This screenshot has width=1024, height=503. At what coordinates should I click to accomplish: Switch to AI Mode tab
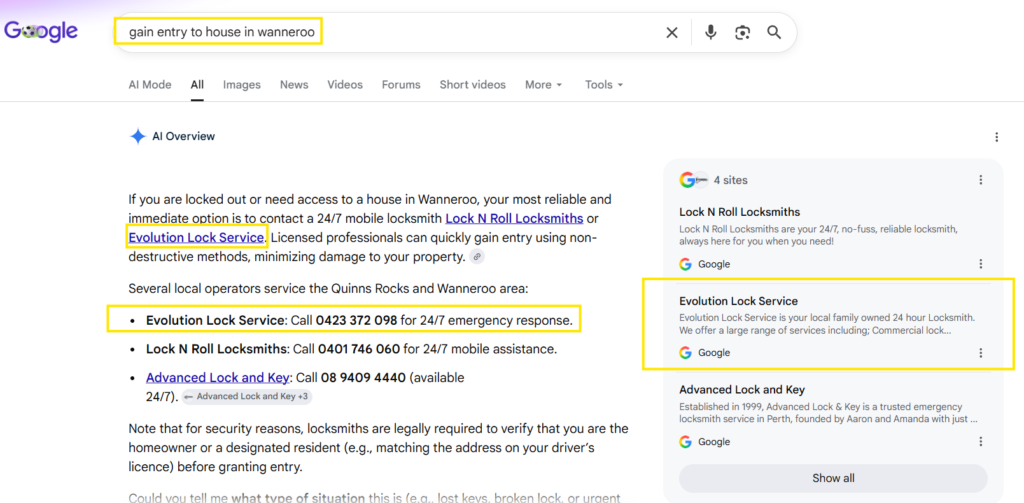(150, 85)
